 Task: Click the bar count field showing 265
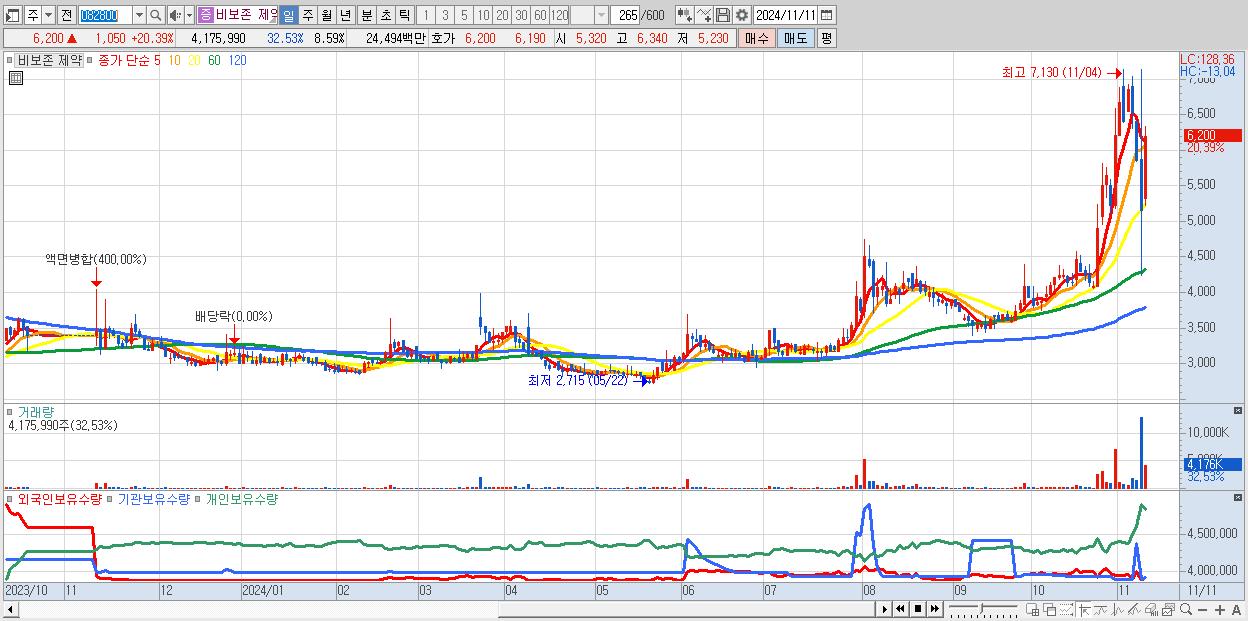(625, 16)
